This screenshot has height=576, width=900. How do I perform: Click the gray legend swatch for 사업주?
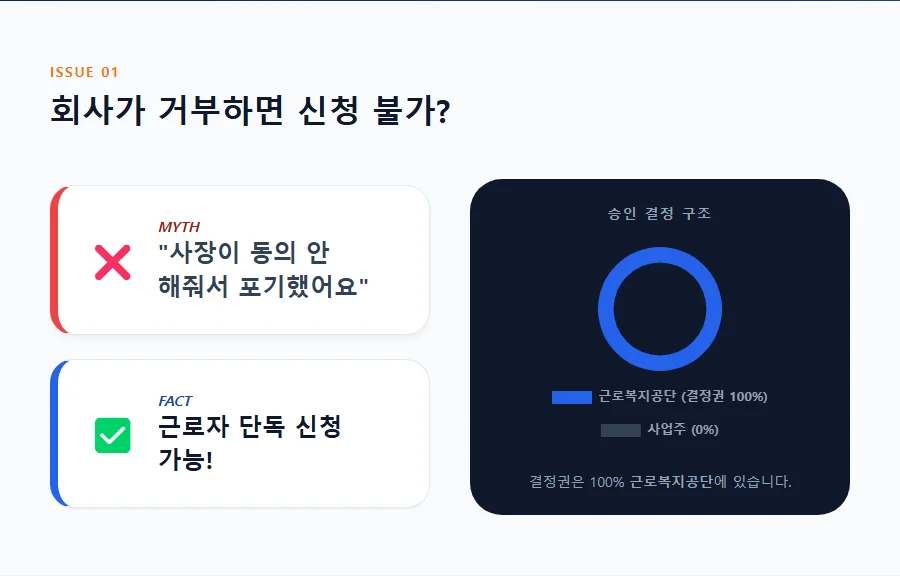click(620, 430)
